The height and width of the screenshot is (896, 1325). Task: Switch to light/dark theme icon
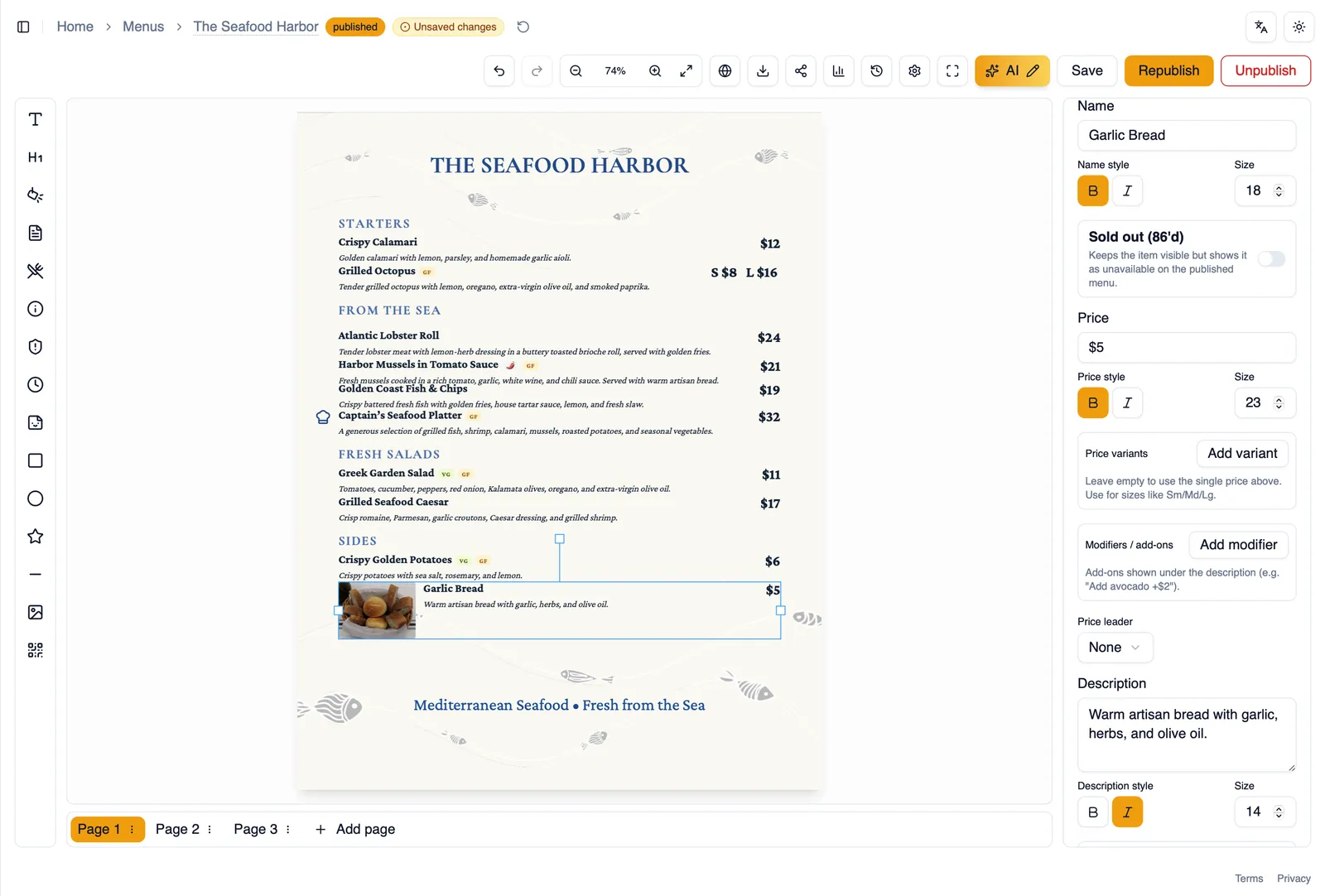point(1299,27)
